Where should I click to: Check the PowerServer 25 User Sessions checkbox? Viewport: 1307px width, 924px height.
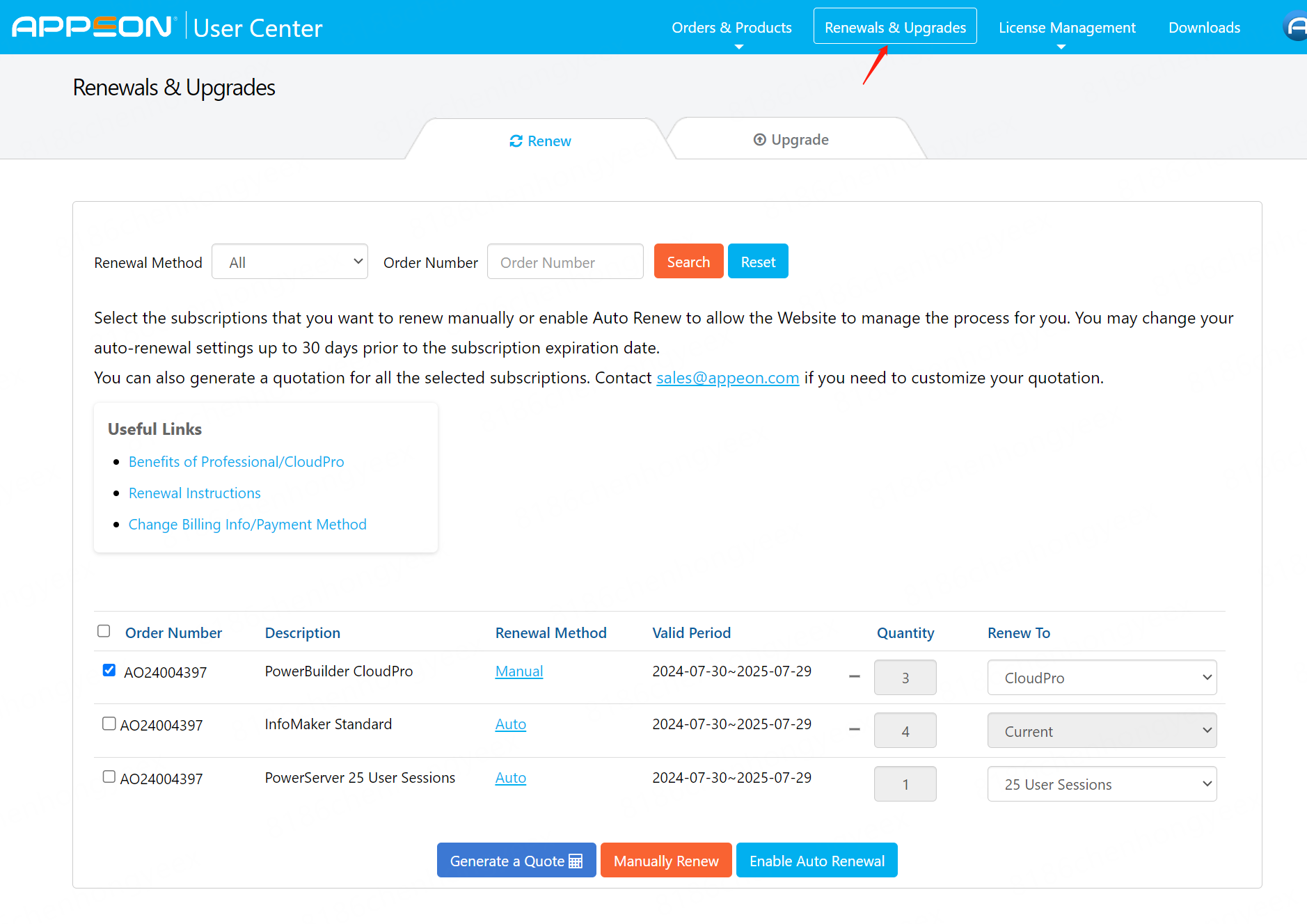[x=109, y=776]
